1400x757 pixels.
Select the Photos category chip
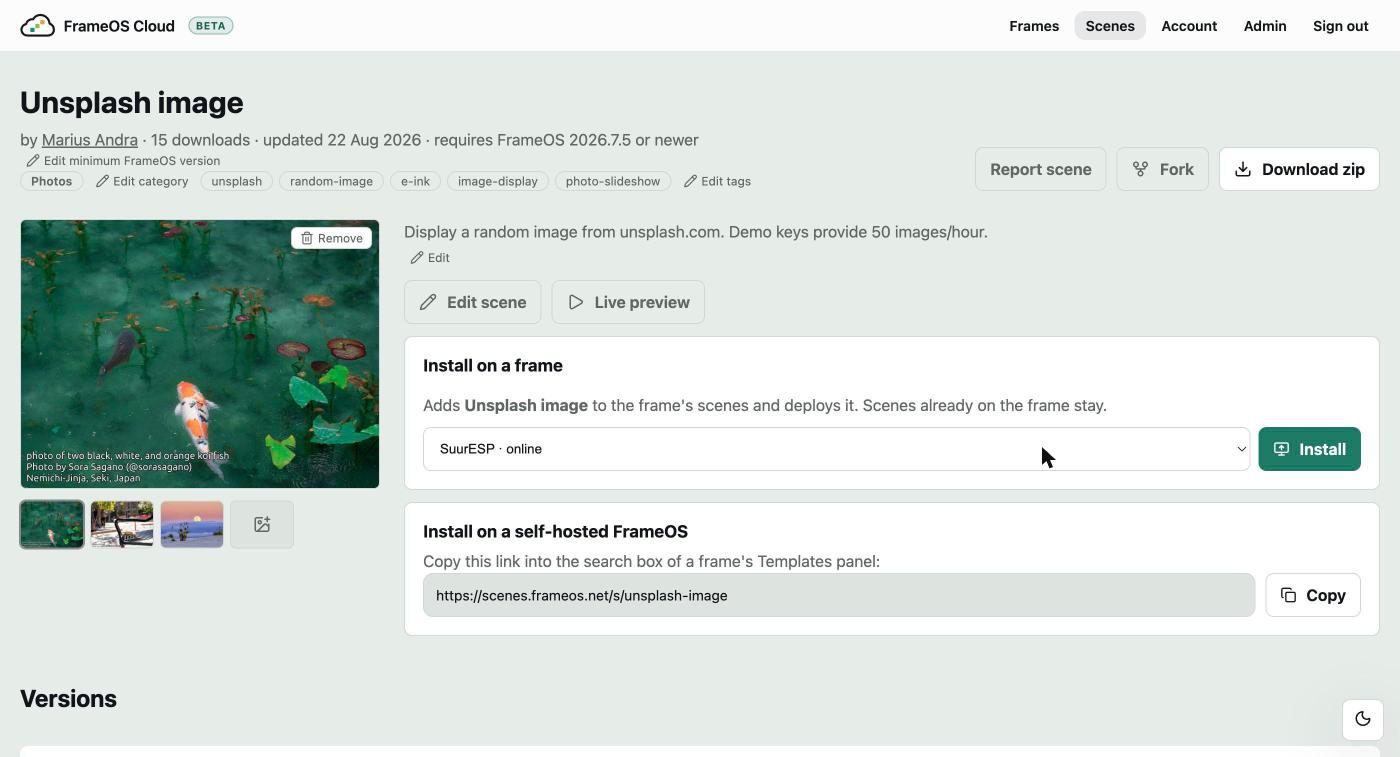(52, 181)
